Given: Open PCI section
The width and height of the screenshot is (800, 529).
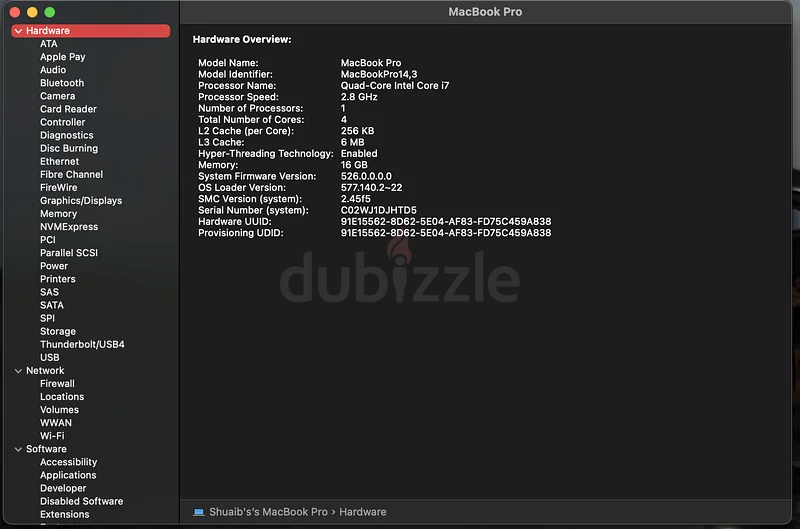Looking at the screenshot, I should point(48,240).
